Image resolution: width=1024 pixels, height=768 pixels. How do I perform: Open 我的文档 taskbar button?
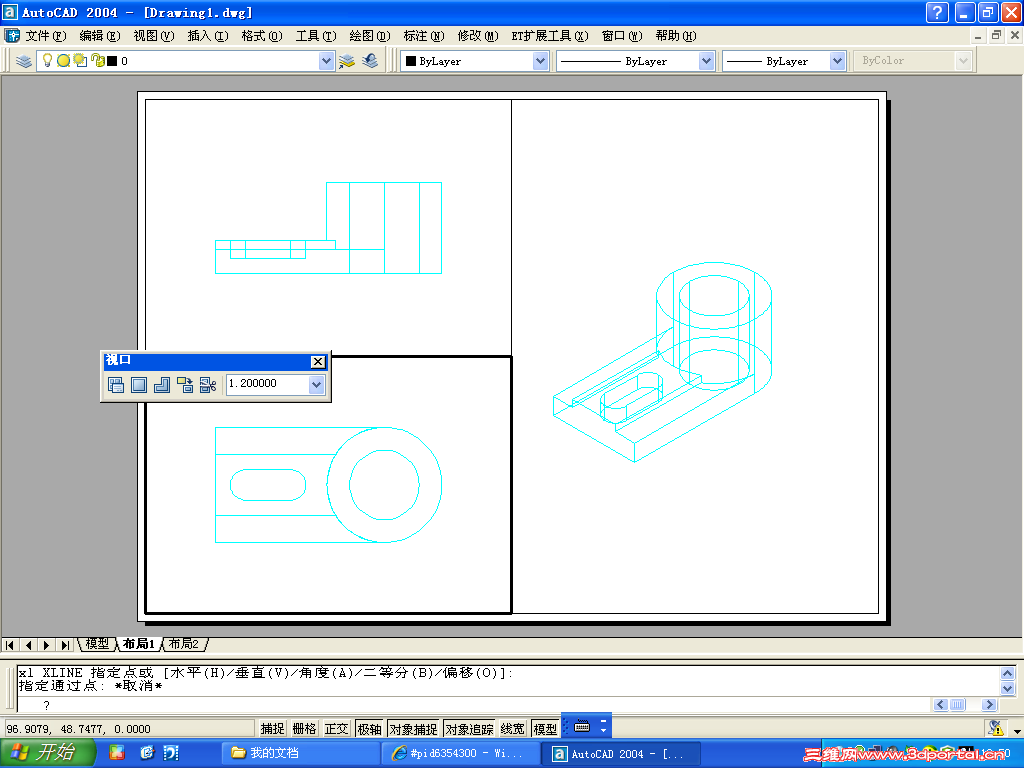299,754
